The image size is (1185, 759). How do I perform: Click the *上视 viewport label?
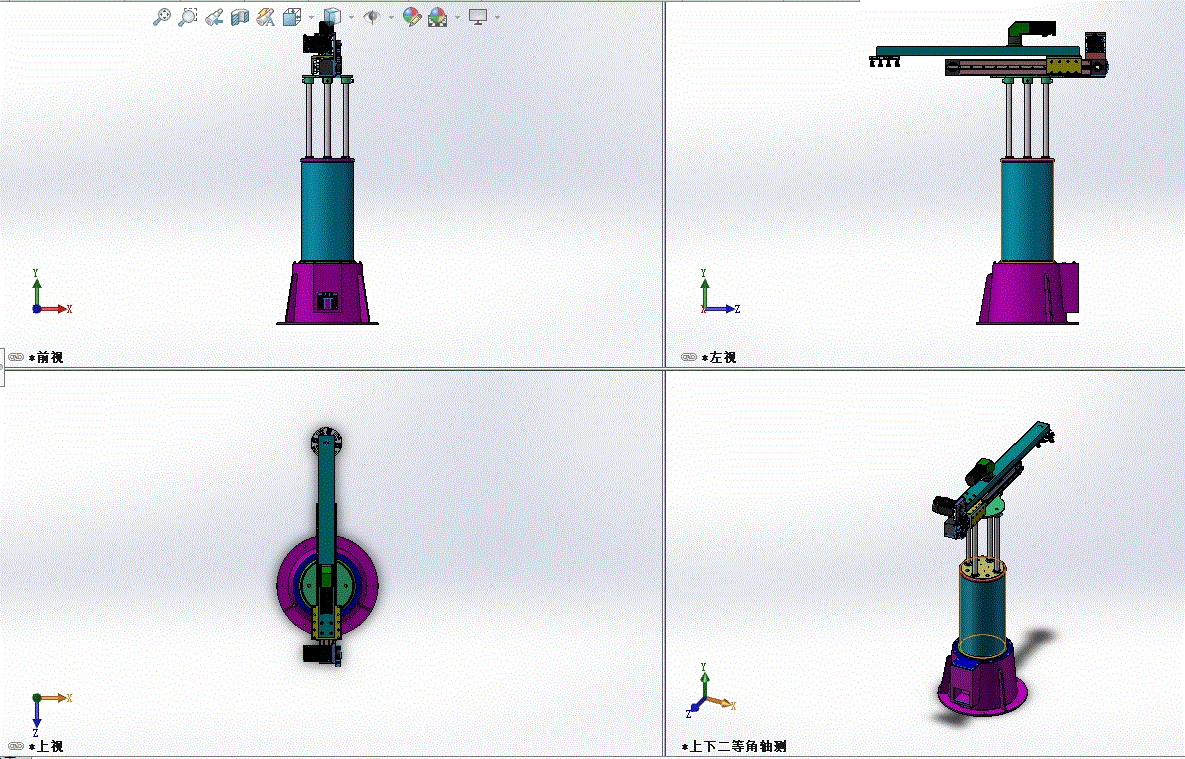point(46,747)
